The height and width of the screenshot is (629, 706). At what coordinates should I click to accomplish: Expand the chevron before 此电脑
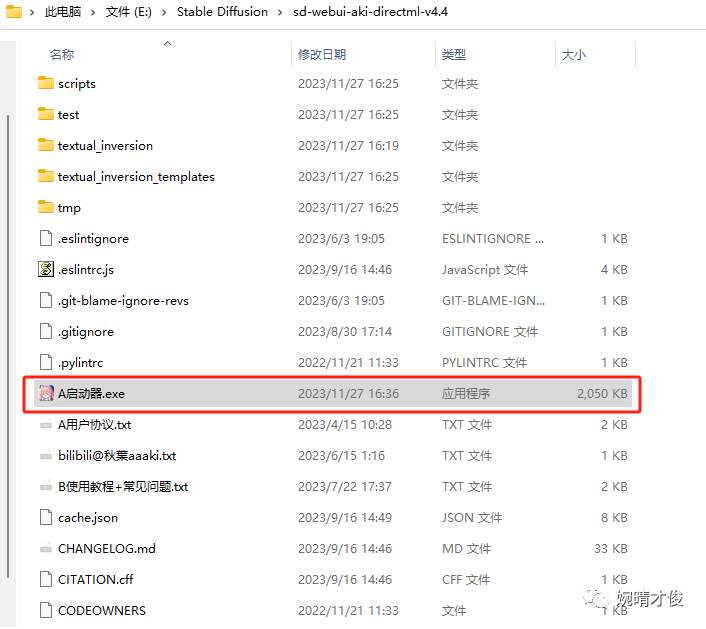tap(32, 12)
